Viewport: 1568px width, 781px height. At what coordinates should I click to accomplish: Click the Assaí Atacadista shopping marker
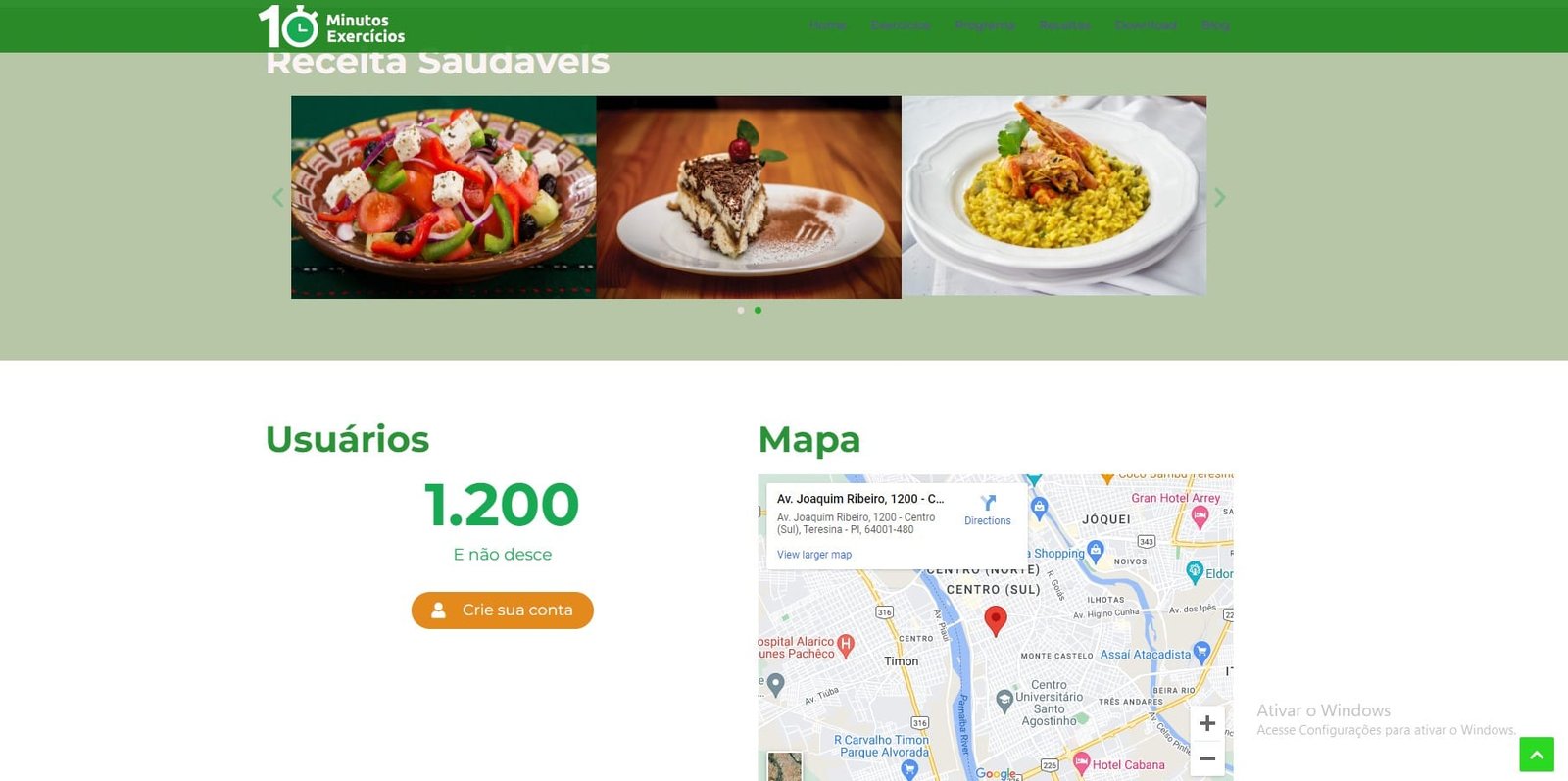(x=1202, y=651)
